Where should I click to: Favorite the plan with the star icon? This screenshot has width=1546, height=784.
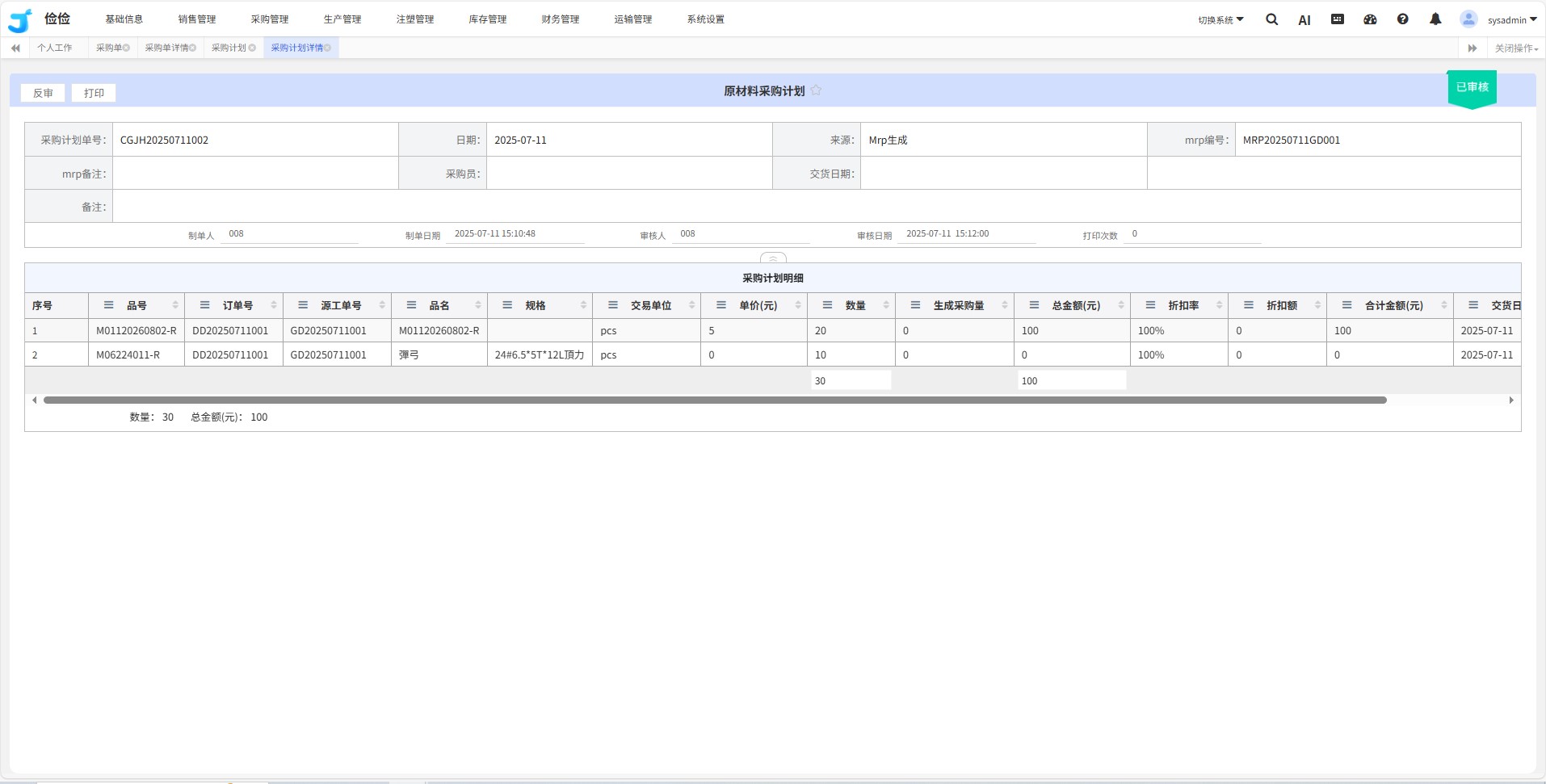point(816,90)
